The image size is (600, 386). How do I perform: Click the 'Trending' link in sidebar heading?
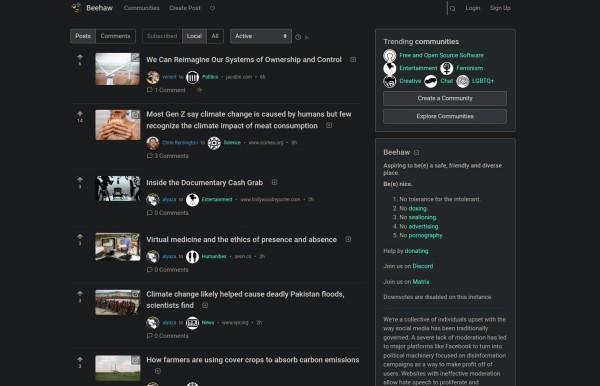point(398,41)
